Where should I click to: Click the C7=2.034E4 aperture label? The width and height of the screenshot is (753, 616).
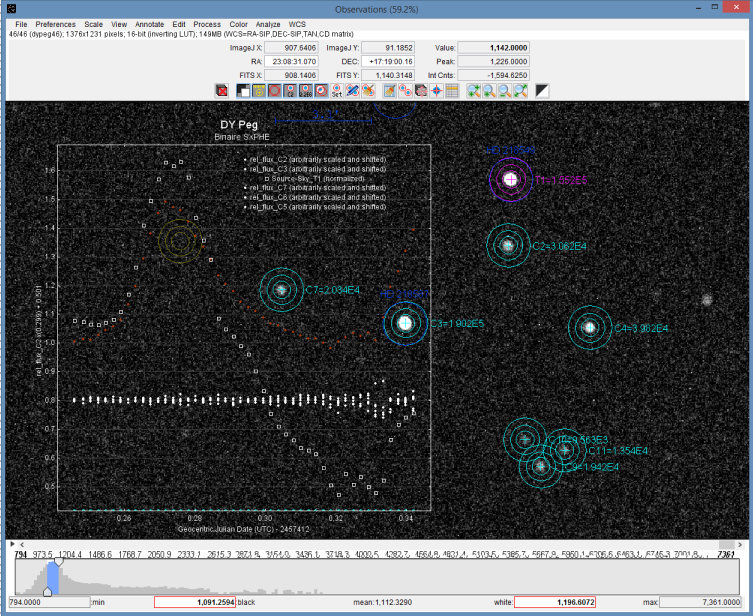click(x=332, y=290)
